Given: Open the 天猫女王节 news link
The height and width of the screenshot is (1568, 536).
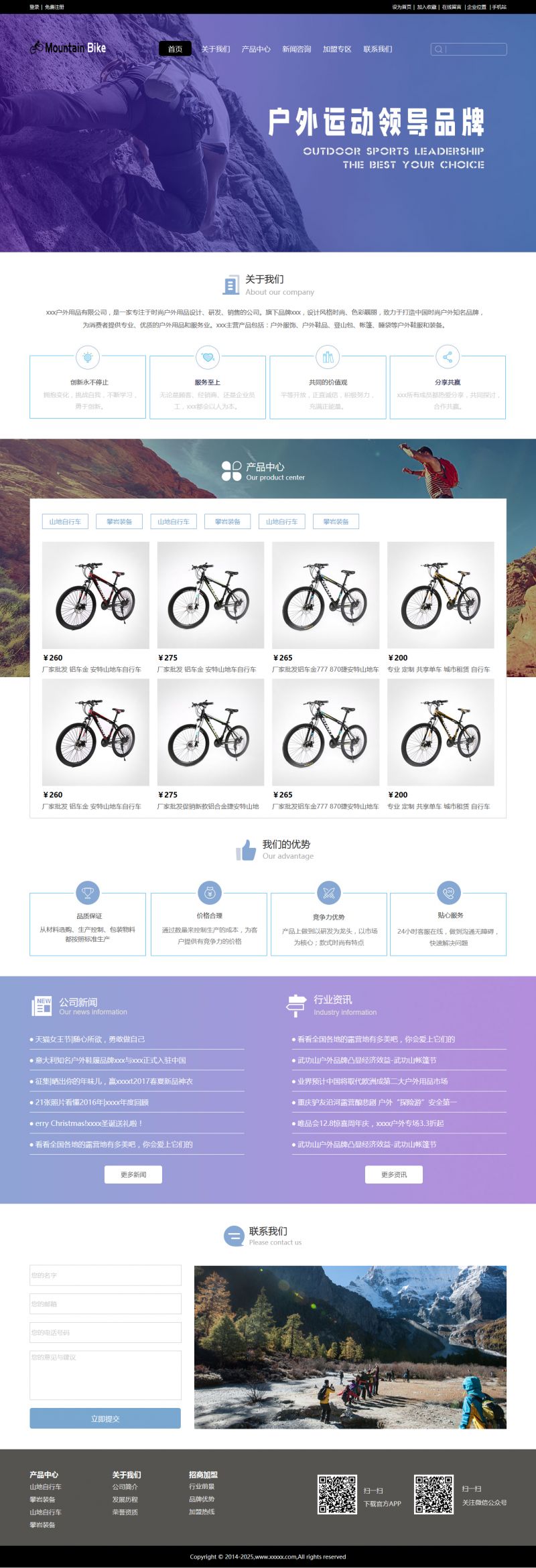Looking at the screenshot, I should coord(90,1039).
